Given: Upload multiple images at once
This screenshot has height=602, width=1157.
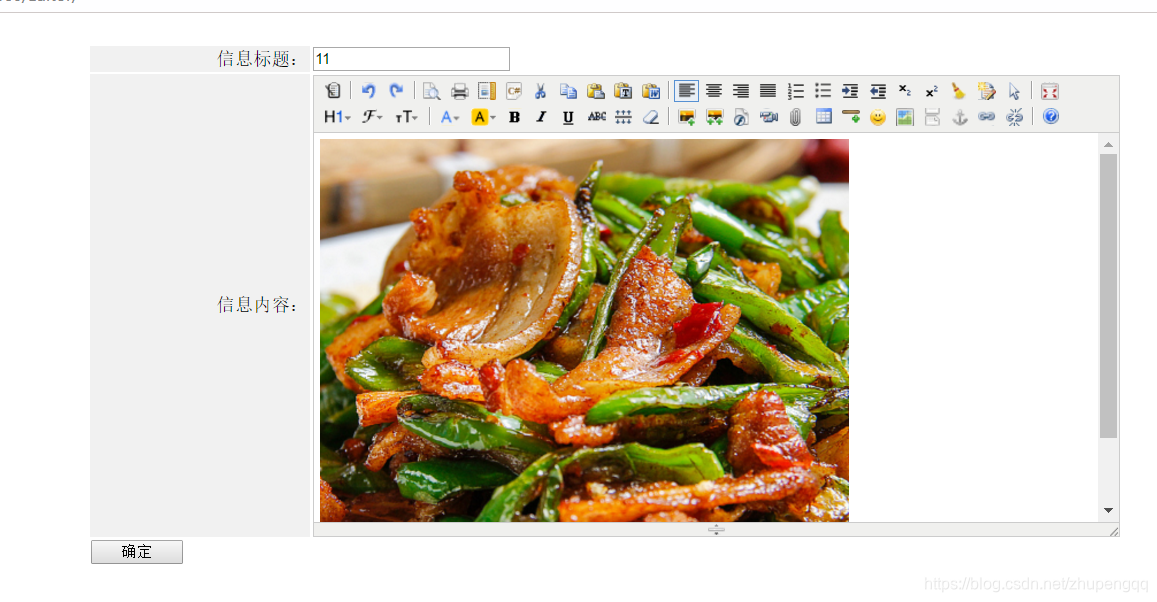Looking at the screenshot, I should (714, 117).
